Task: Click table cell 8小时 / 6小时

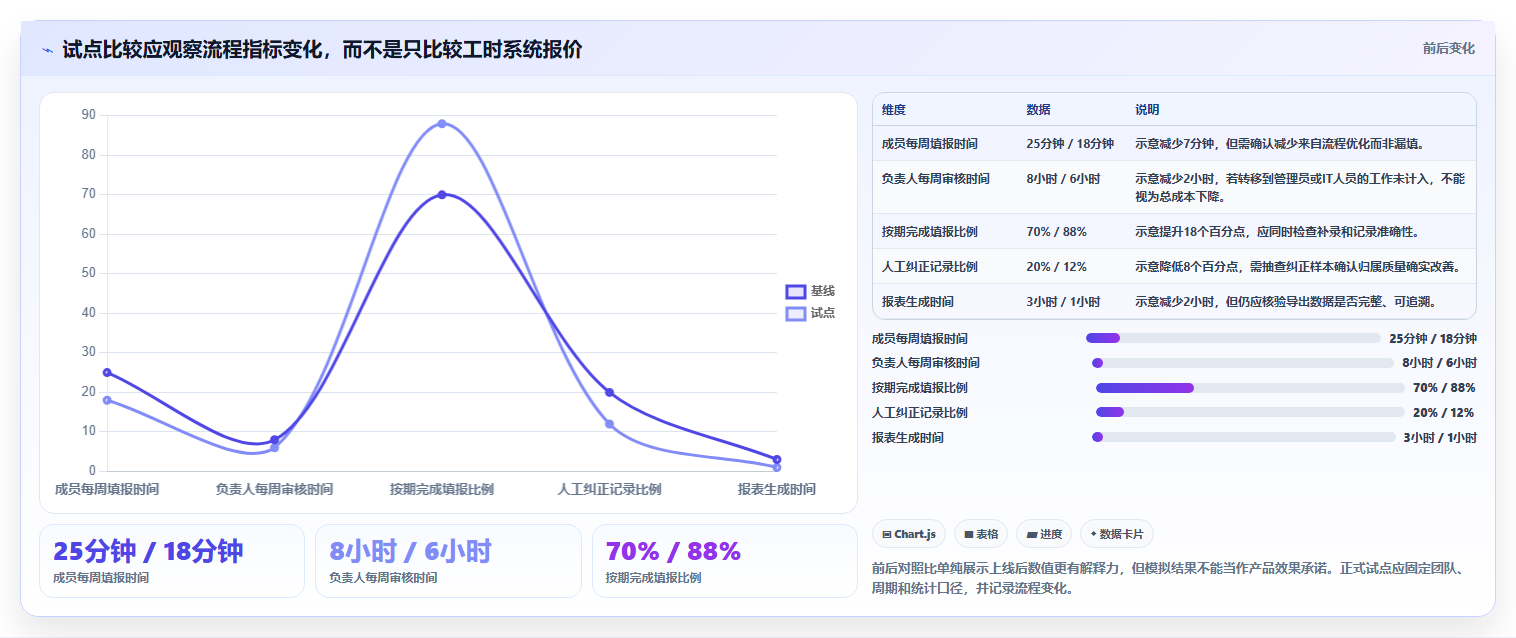Action: [x=1063, y=179]
